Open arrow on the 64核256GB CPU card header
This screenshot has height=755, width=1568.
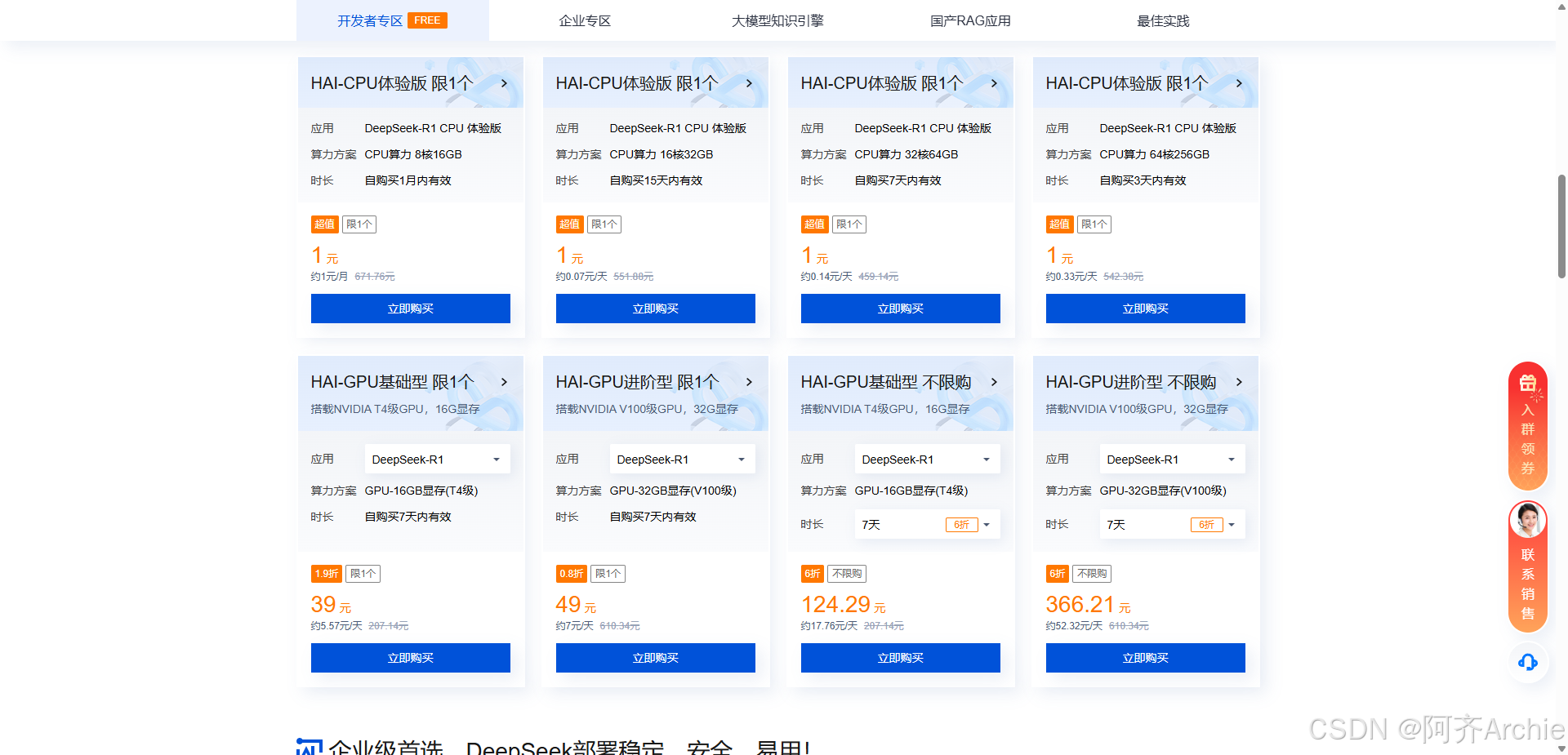(x=1239, y=83)
